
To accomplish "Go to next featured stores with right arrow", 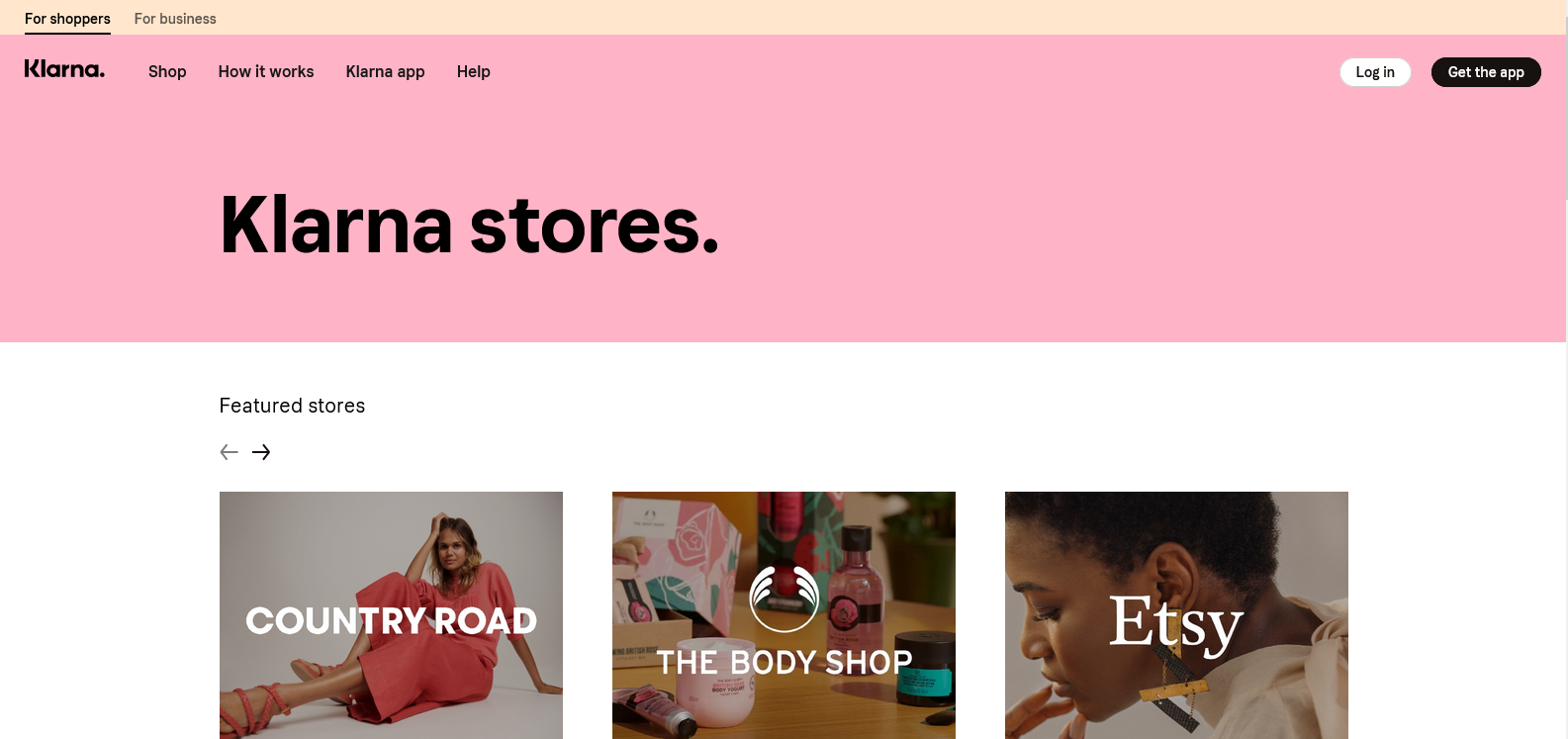I will tap(261, 452).
